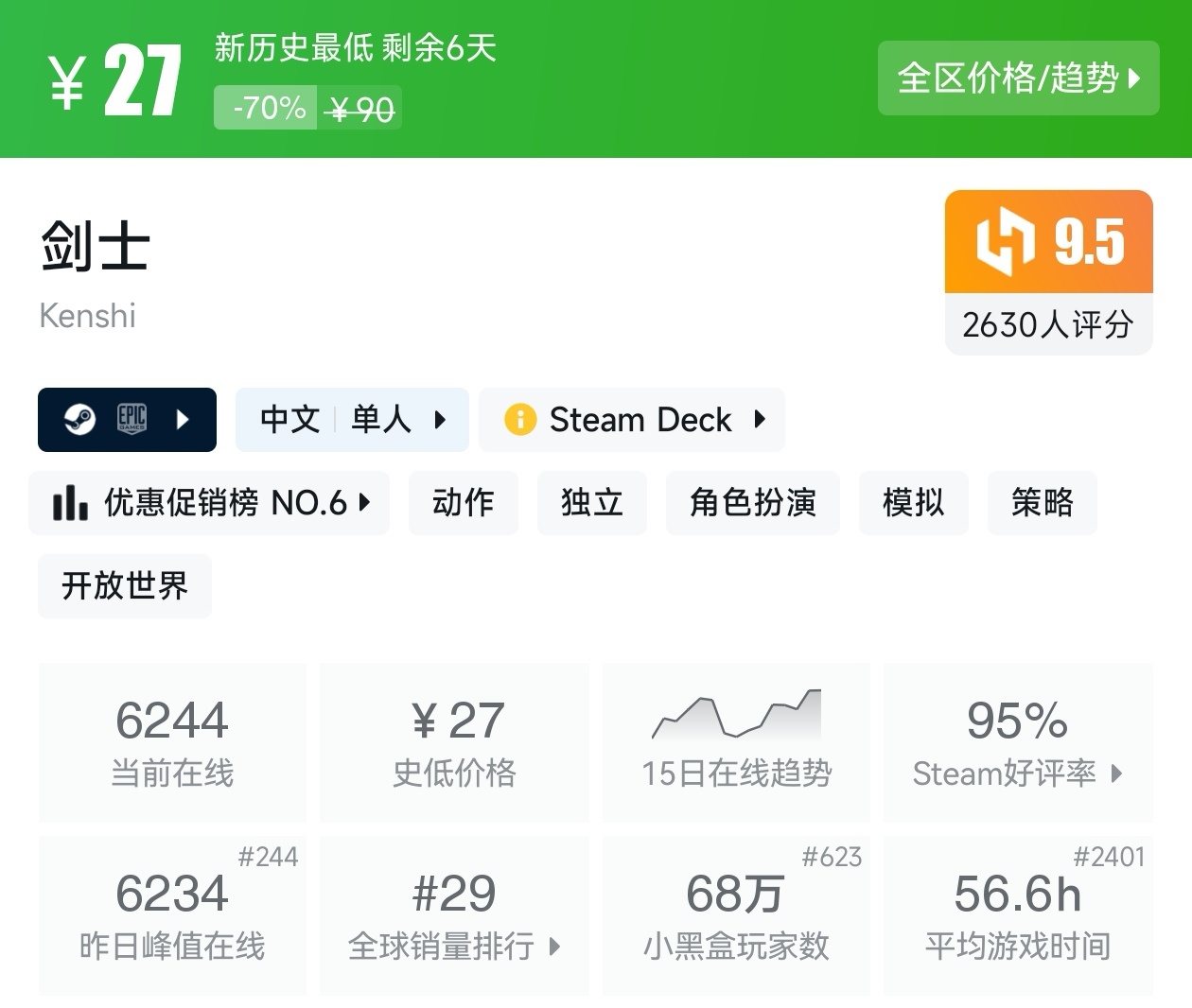Click the 2630人评分 rating count
Viewport: 1192px width, 1008px height.
click(x=1048, y=325)
